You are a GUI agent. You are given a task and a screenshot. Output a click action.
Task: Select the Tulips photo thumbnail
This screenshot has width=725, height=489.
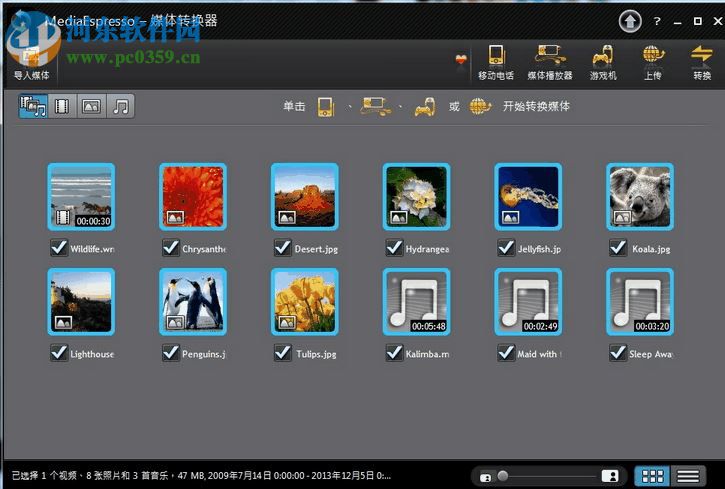click(x=305, y=301)
